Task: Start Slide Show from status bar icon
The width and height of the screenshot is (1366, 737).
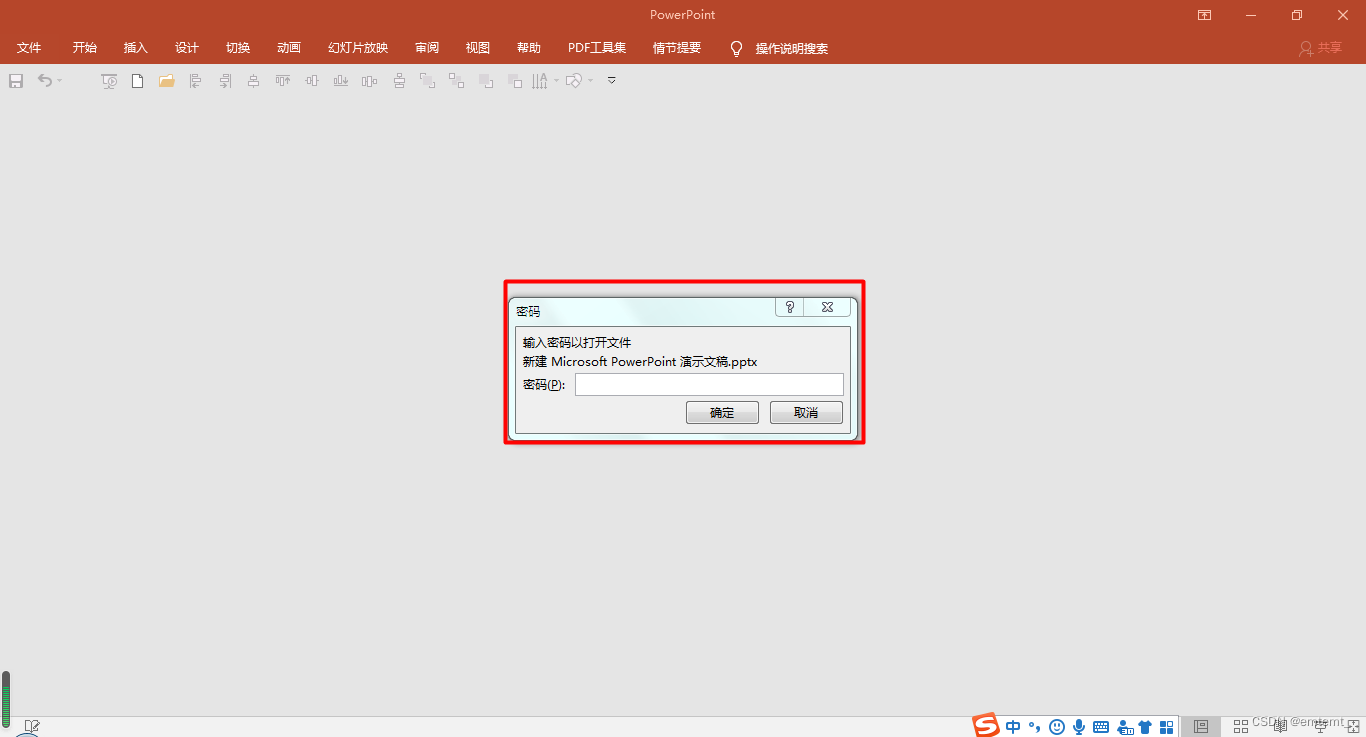Action: click(x=1320, y=726)
